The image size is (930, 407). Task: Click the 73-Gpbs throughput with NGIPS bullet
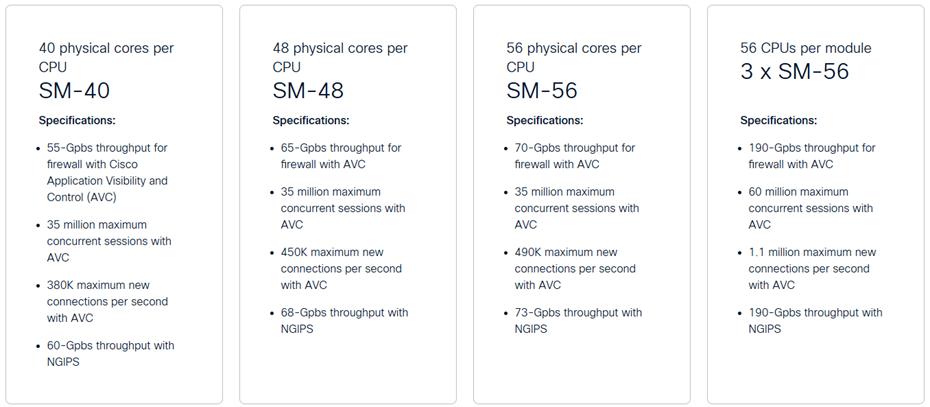[578, 320]
